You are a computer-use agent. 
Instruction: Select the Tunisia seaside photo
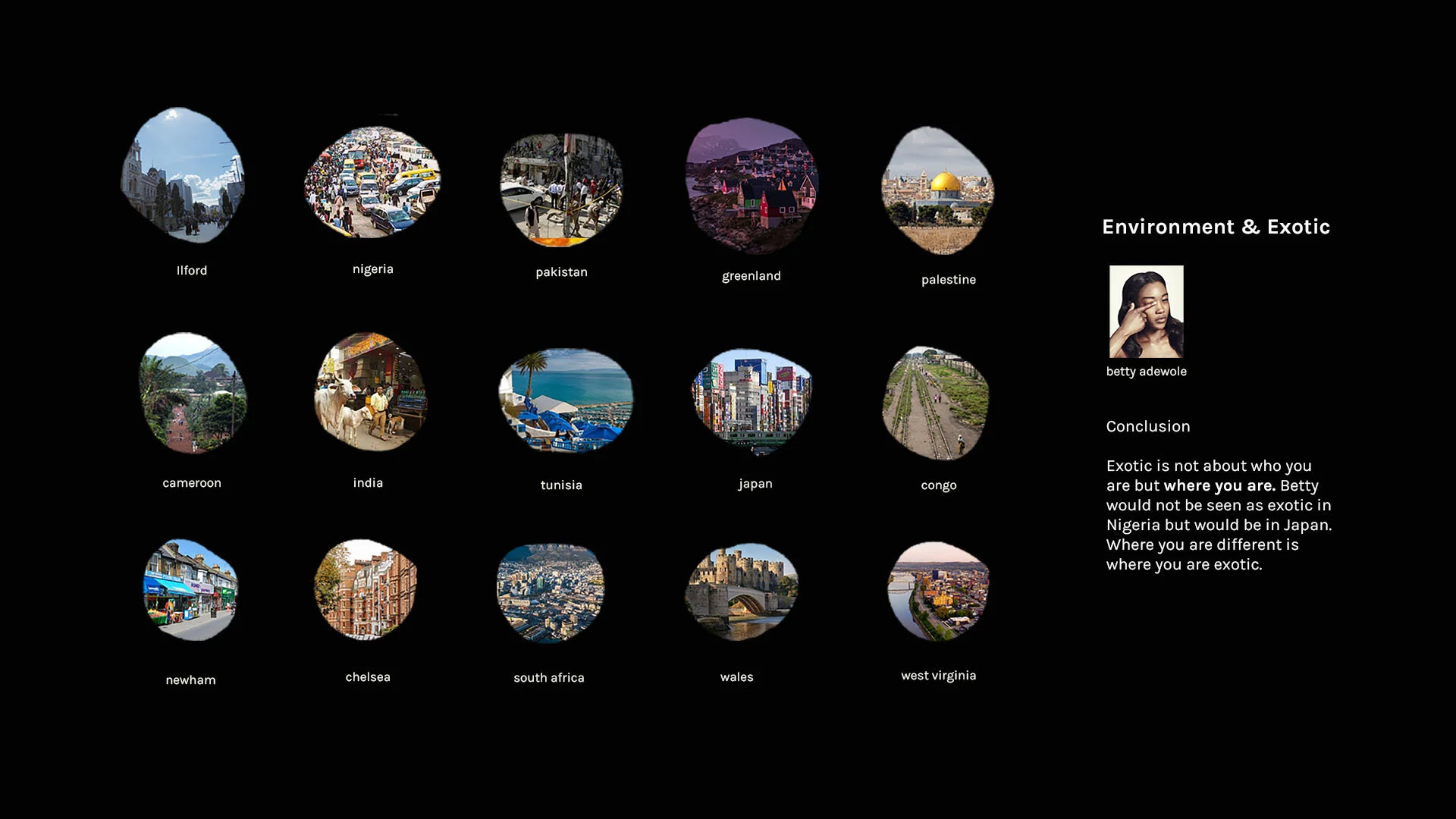566,400
